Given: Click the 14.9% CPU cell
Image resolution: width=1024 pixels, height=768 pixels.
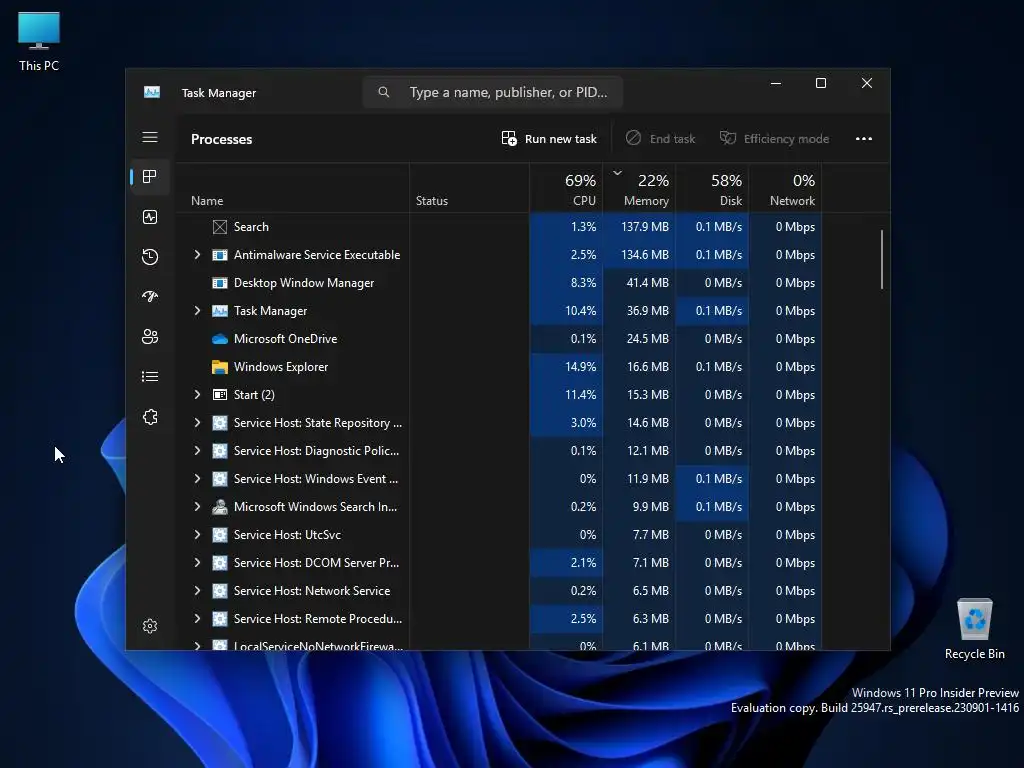Looking at the screenshot, I should pyautogui.click(x=566, y=367).
